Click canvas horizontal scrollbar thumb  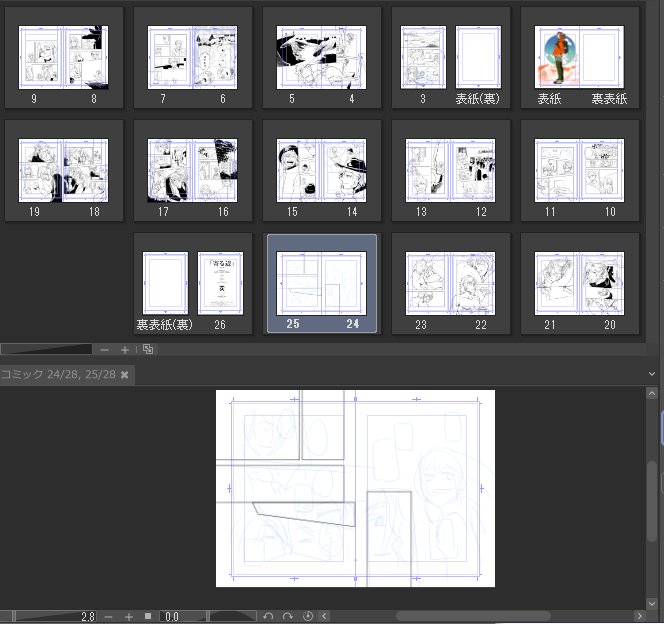click(473, 616)
